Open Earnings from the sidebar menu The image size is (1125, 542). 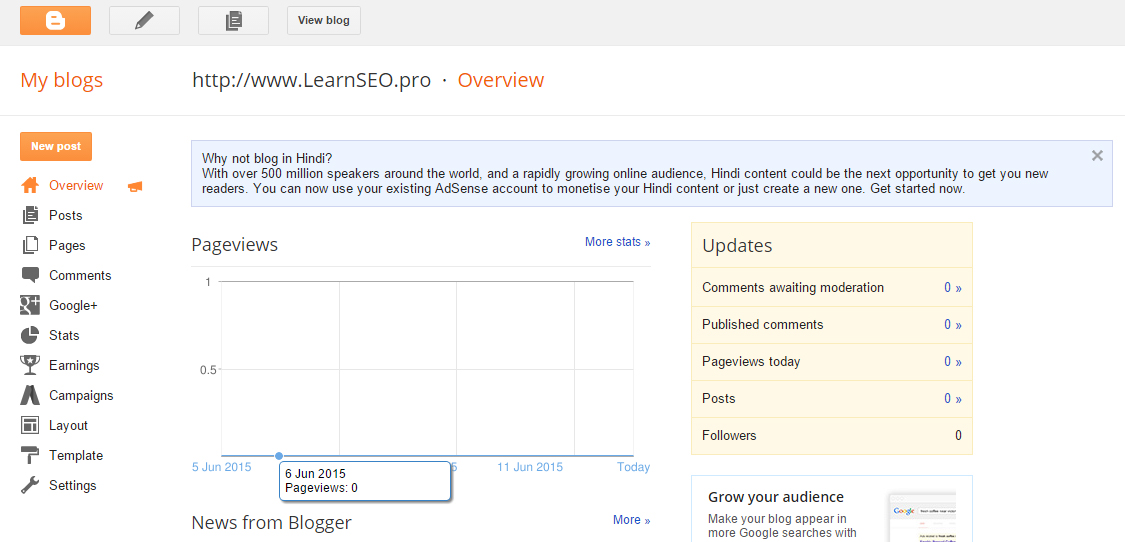point(74,365)
